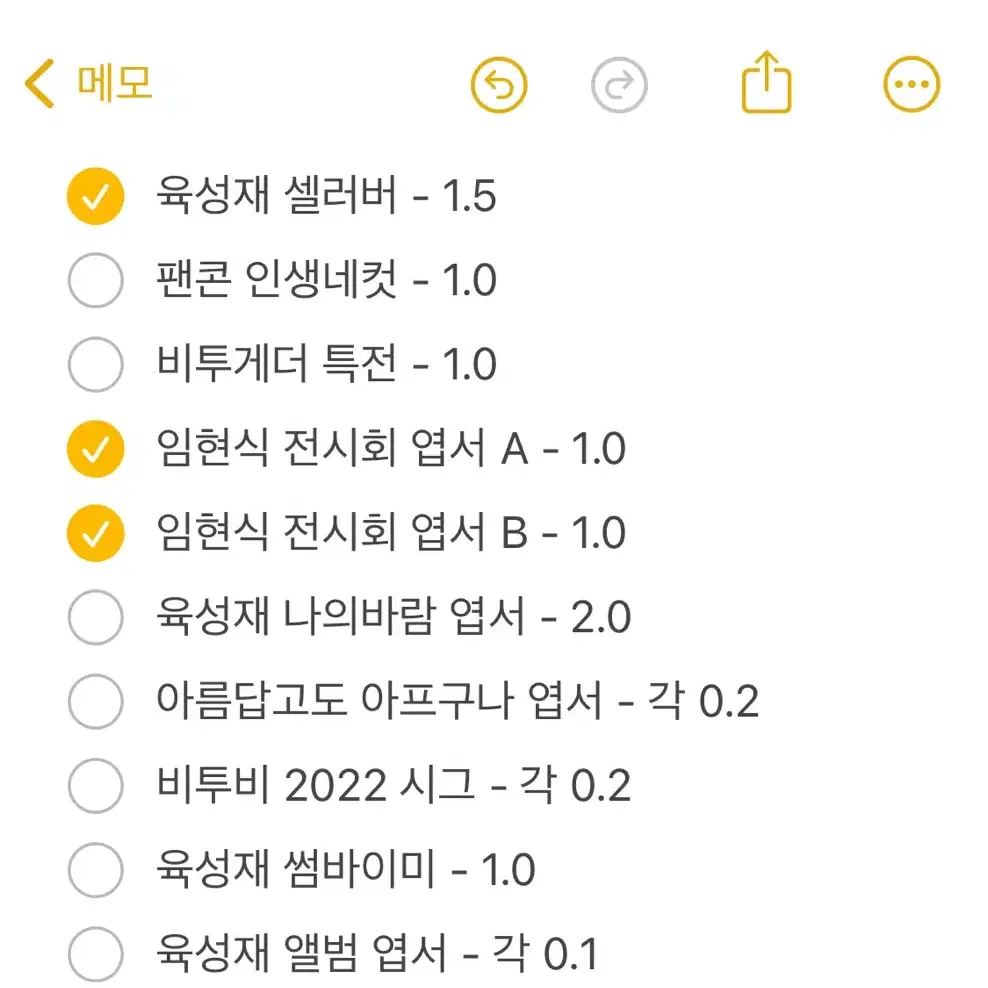Tap the undo arrow icon
The height and width of the screenshot is (988, 988).
[498, 85]
